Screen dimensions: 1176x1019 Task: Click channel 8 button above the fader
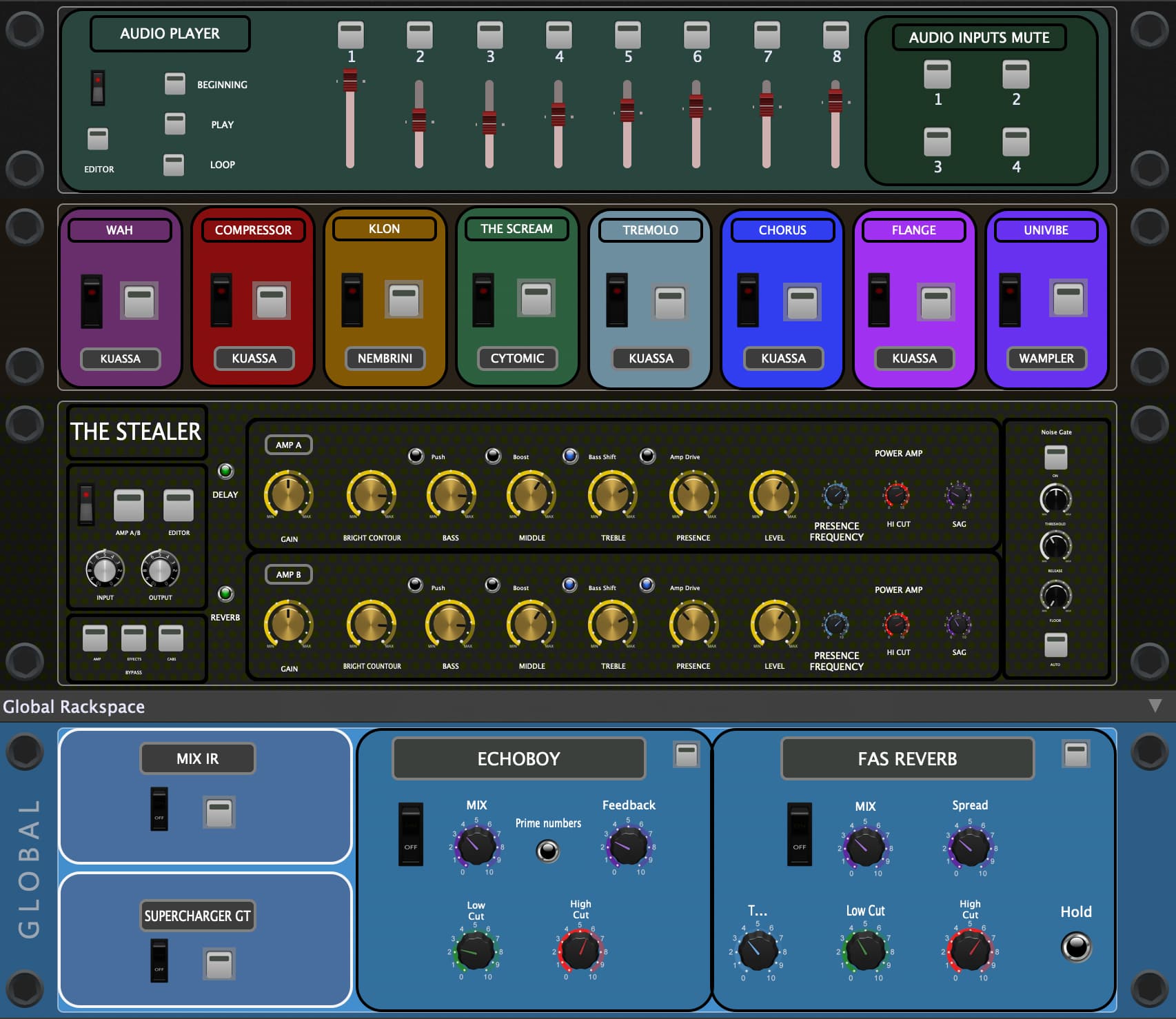836,34
